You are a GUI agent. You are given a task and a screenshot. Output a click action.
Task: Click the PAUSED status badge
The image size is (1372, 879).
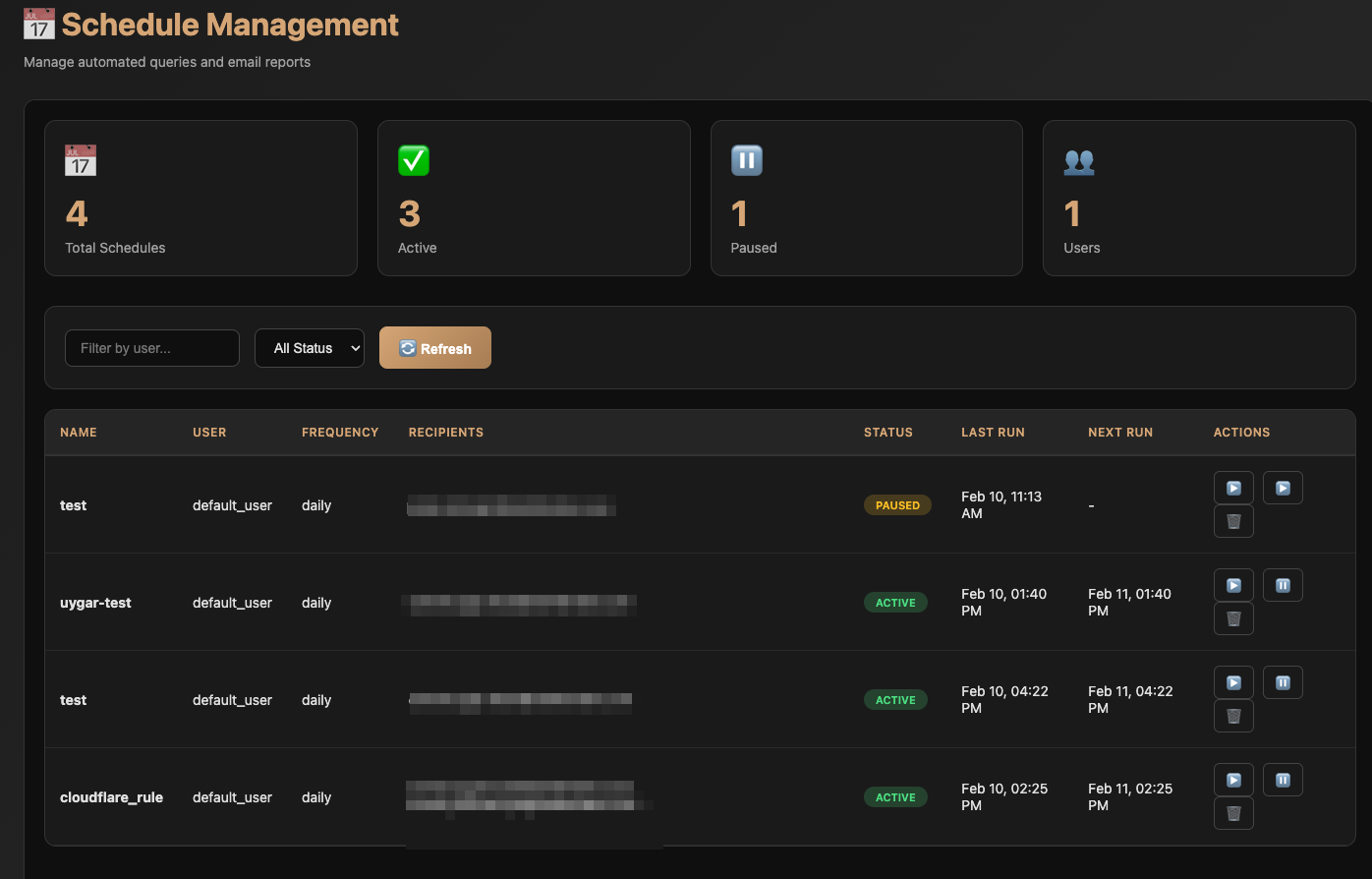(x=897, y=504)
